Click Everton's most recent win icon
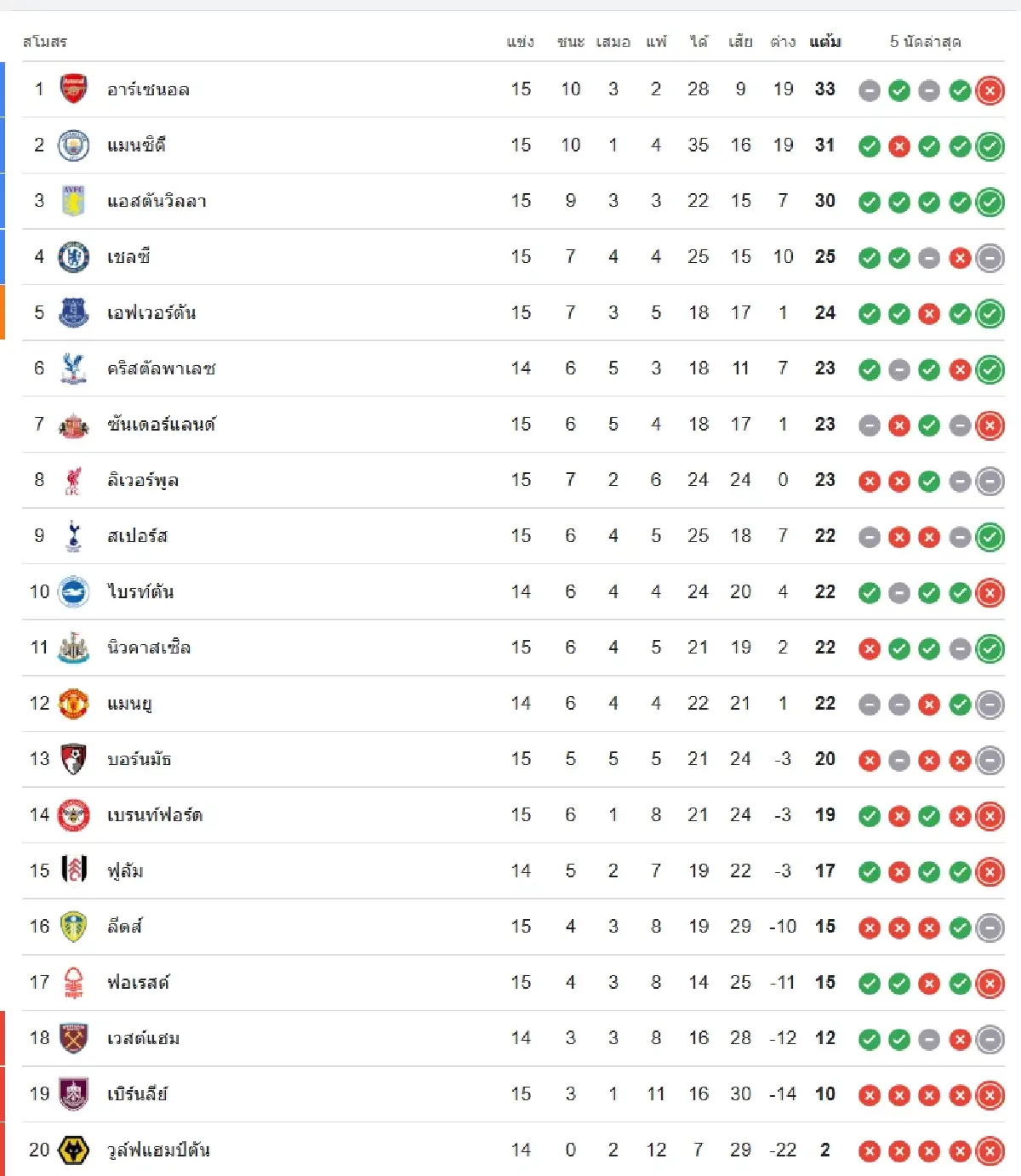1021x1176 pixels. [x=990, y=314]
